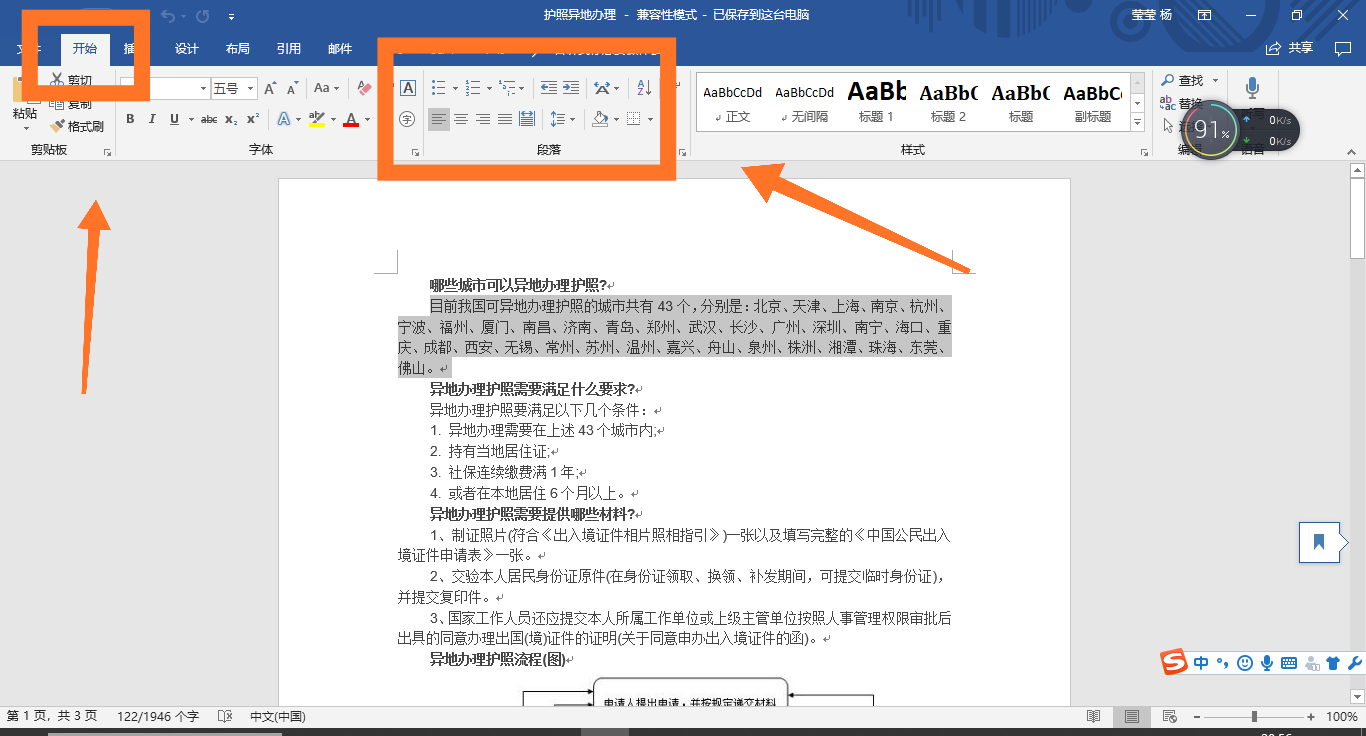Toggle distributed alignment
This screenshot has height=736, width=1366.
[x=527, y=119]
